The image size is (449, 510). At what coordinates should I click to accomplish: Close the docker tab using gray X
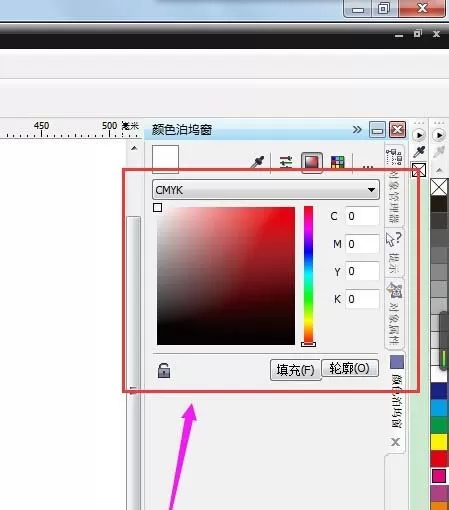(396, 442)
